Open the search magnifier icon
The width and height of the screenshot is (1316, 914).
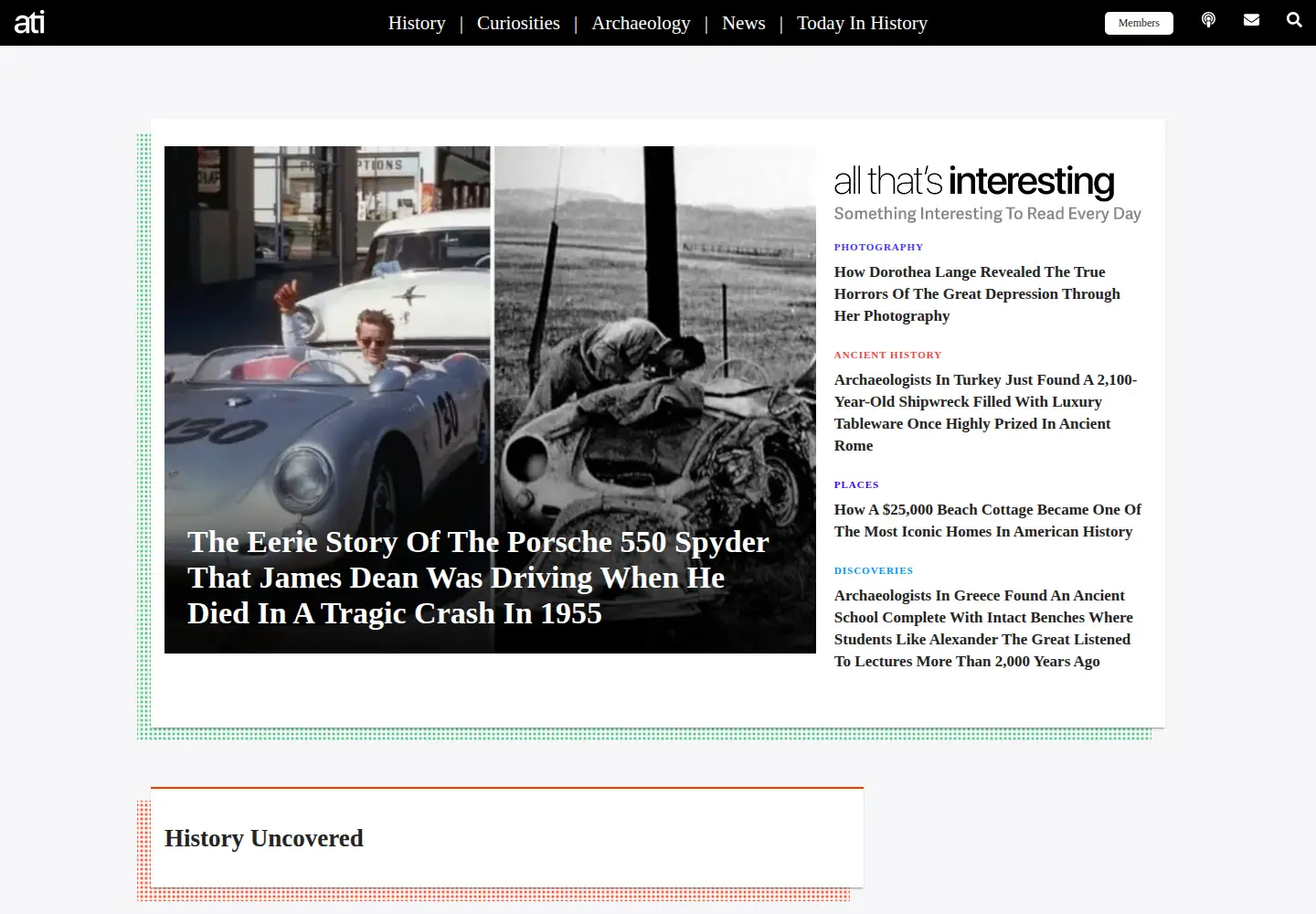(1294, 20)
